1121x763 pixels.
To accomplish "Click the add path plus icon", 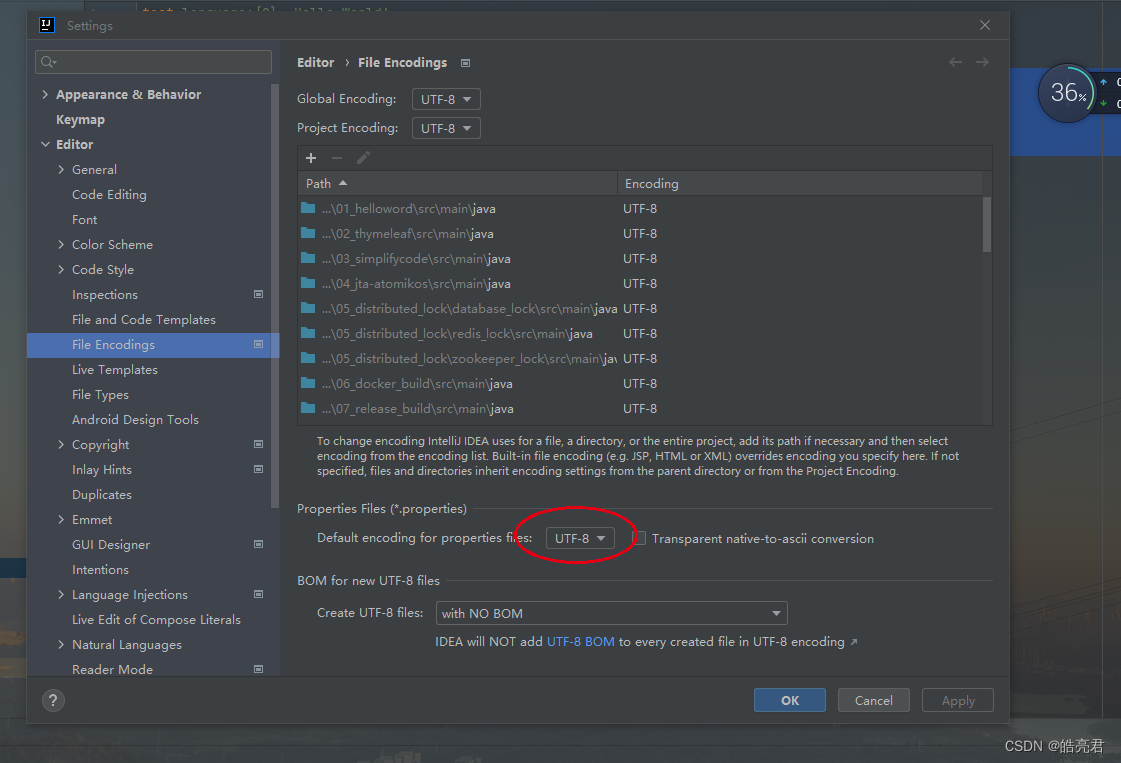I will [311, 158].
